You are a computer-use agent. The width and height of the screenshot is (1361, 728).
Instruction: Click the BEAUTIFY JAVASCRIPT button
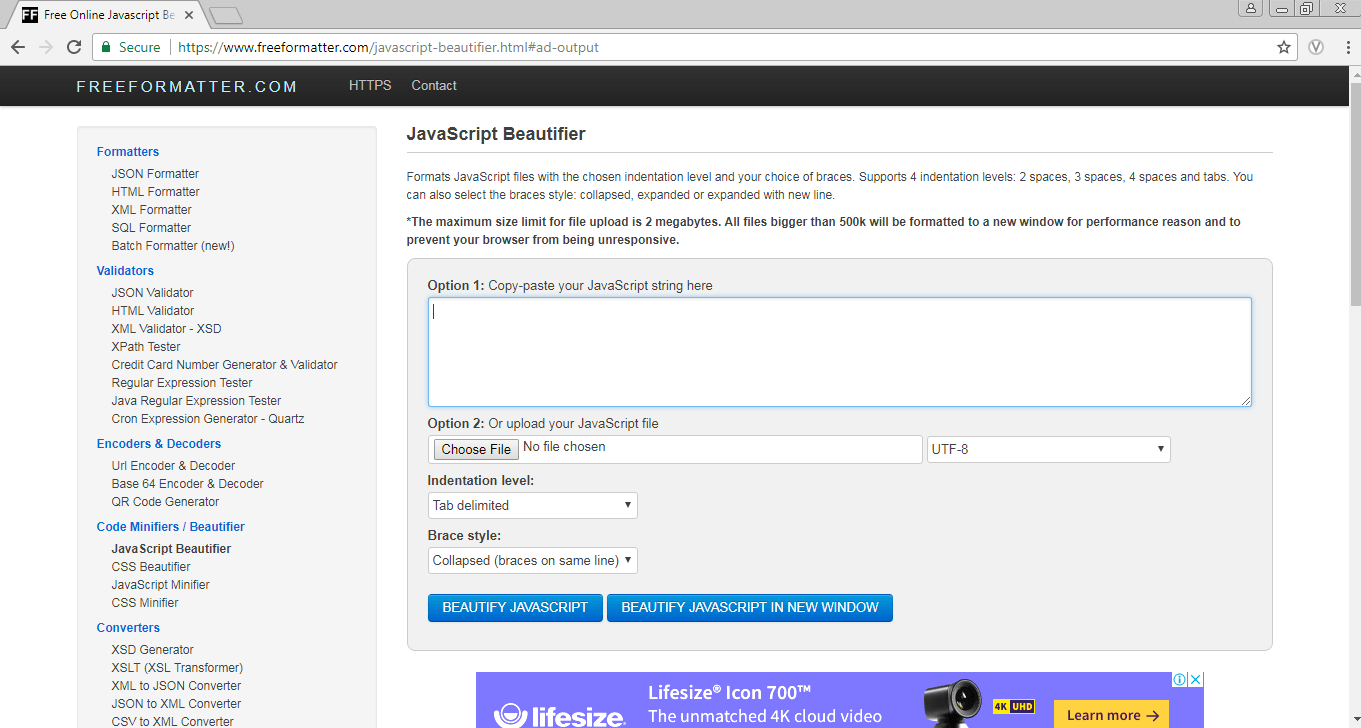[x=515, y=607]
